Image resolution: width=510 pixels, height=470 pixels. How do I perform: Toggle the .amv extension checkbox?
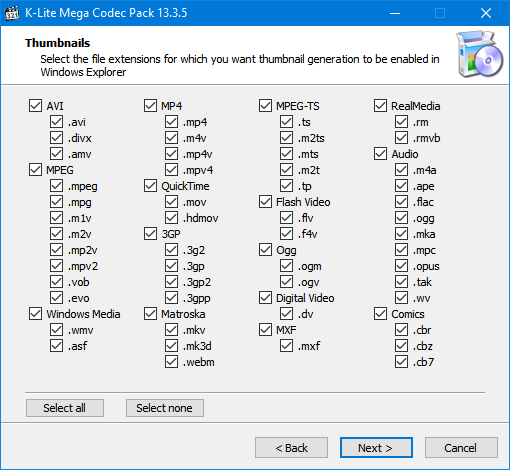pos(56,154)
